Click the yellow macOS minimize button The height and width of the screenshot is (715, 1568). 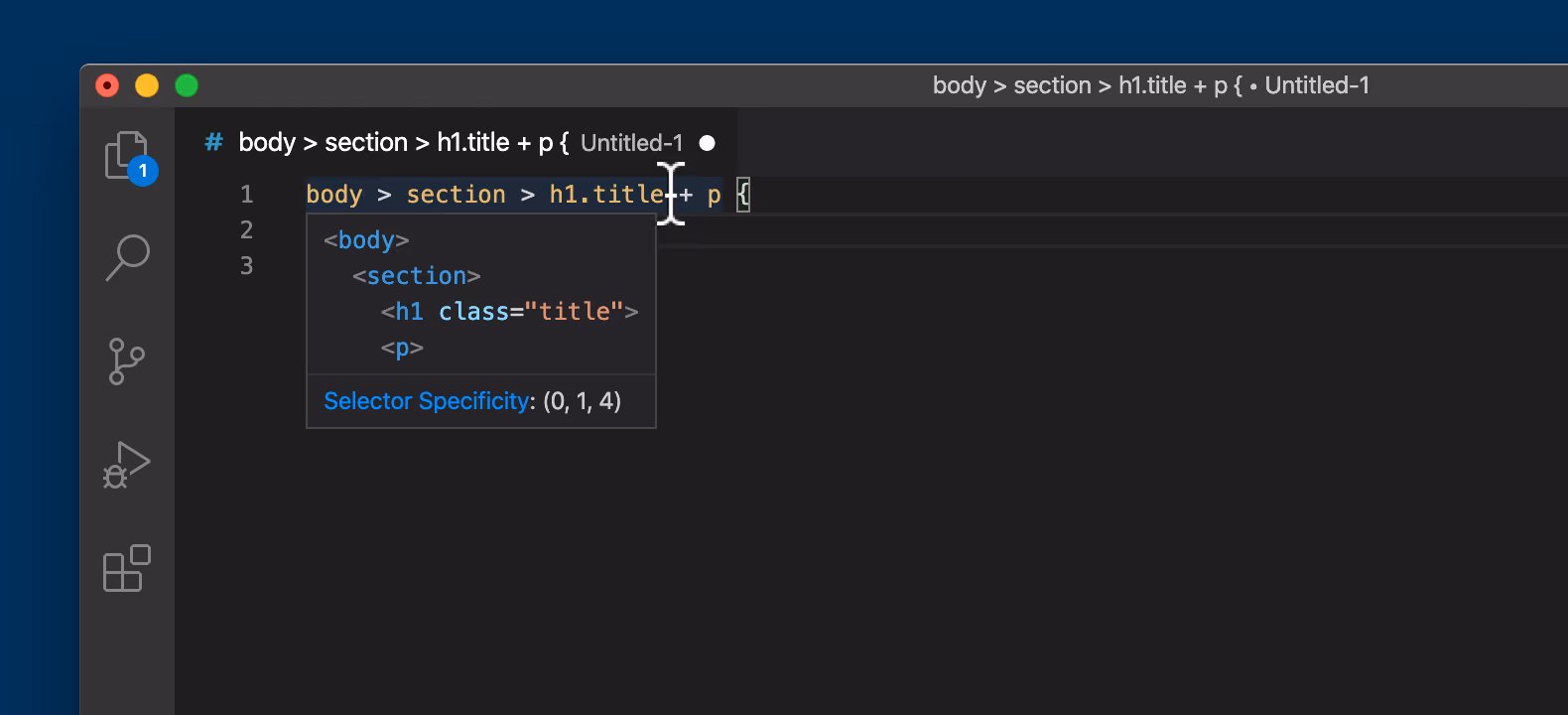(147, 85)
